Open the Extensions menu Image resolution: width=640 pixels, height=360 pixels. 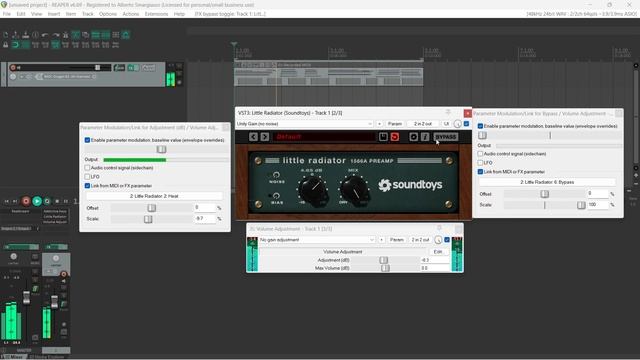pyautogui.click(x=156, y=14)
